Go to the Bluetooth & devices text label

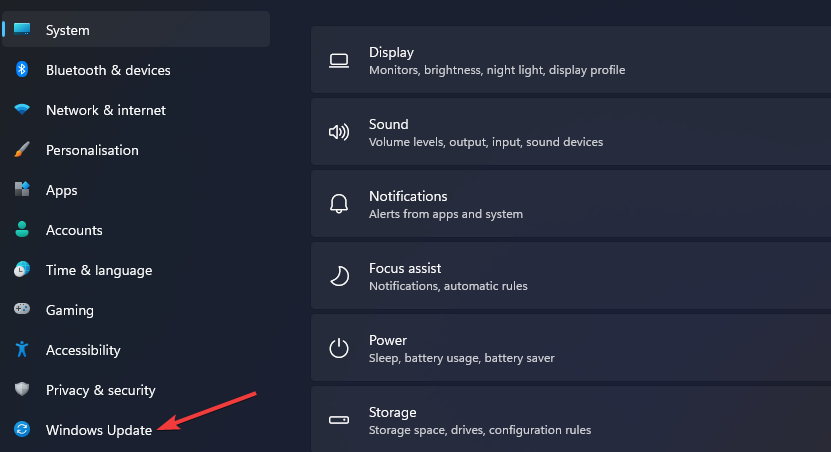pos(108,70)
